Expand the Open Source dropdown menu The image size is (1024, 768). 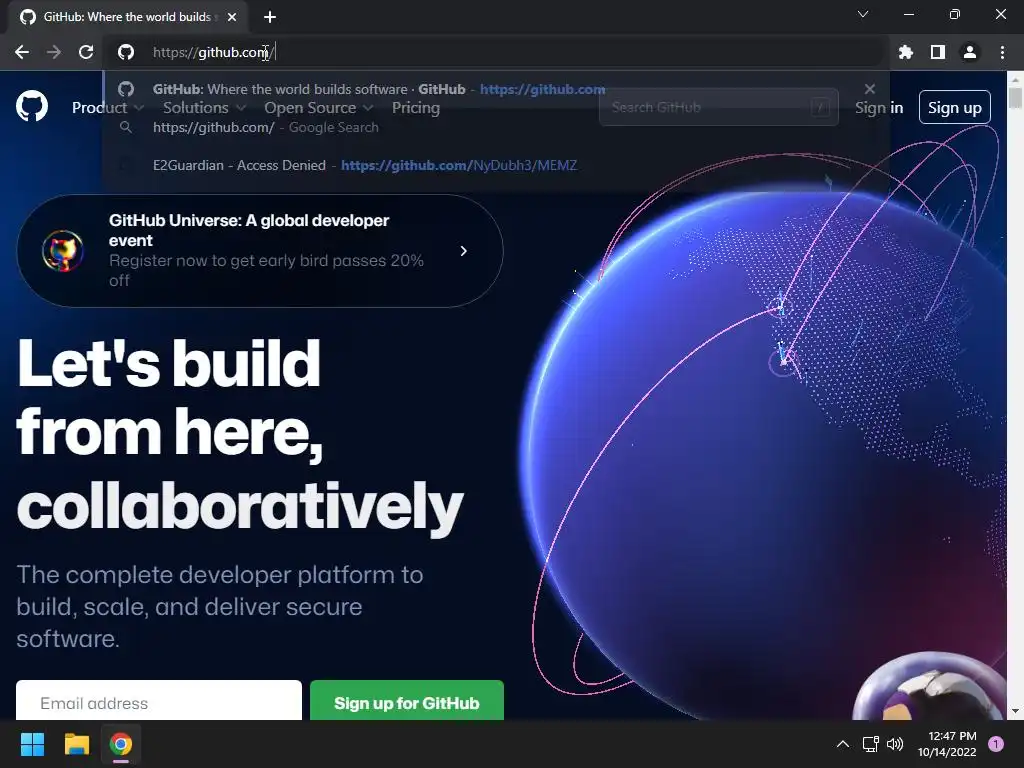[x=319, y=108]
